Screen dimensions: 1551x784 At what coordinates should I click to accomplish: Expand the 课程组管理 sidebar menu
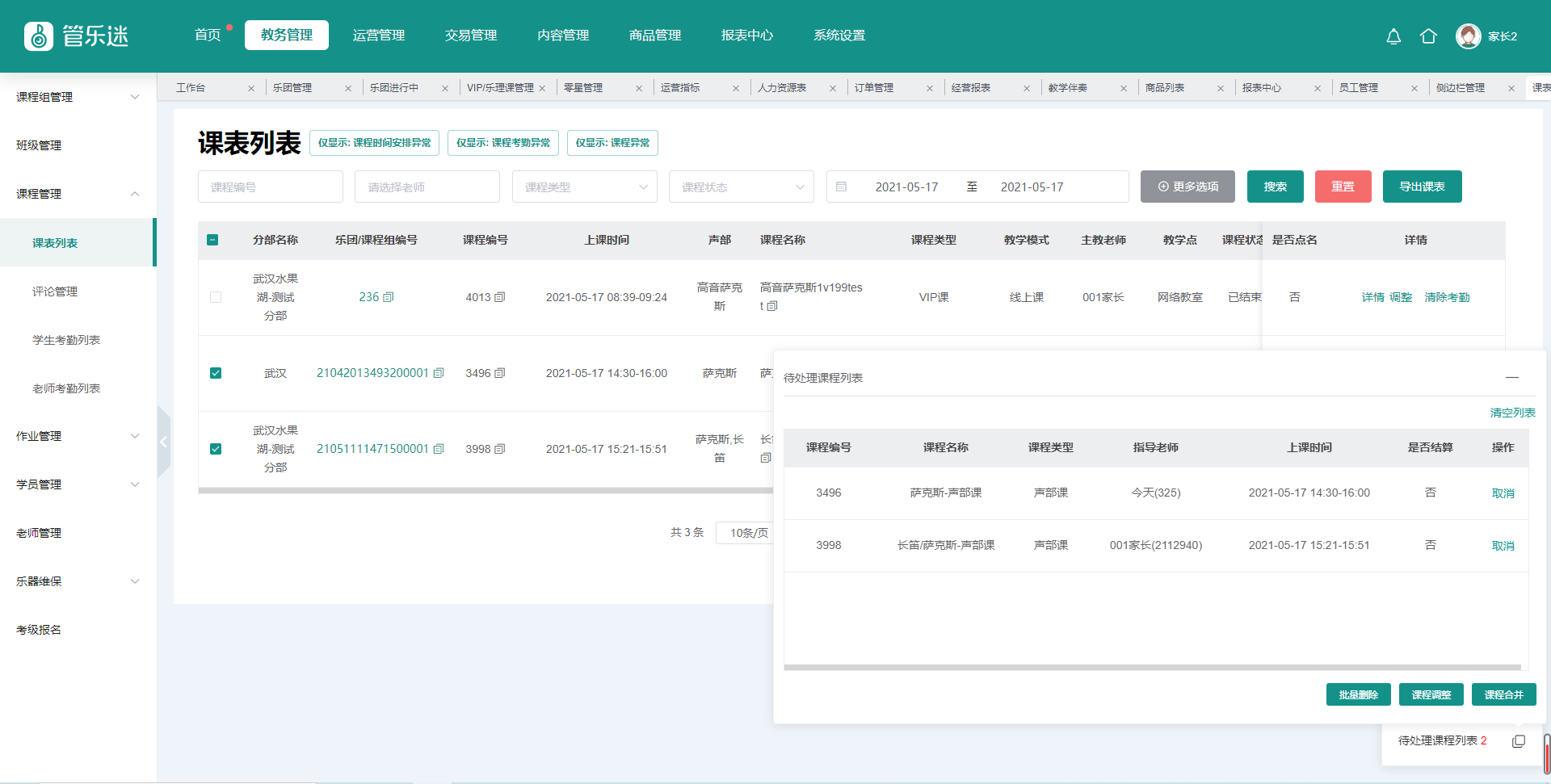pyautogui.click(x=78, y=97)
